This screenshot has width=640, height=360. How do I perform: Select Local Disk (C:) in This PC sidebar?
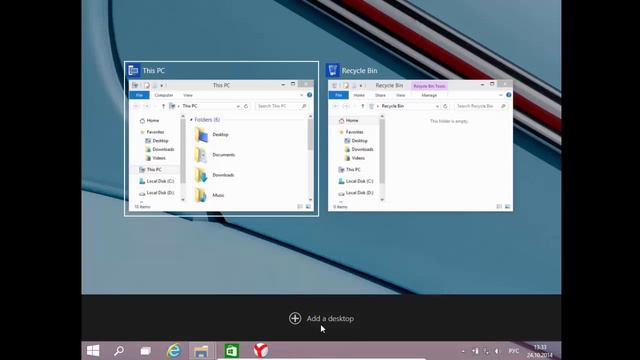click(156, 181)
